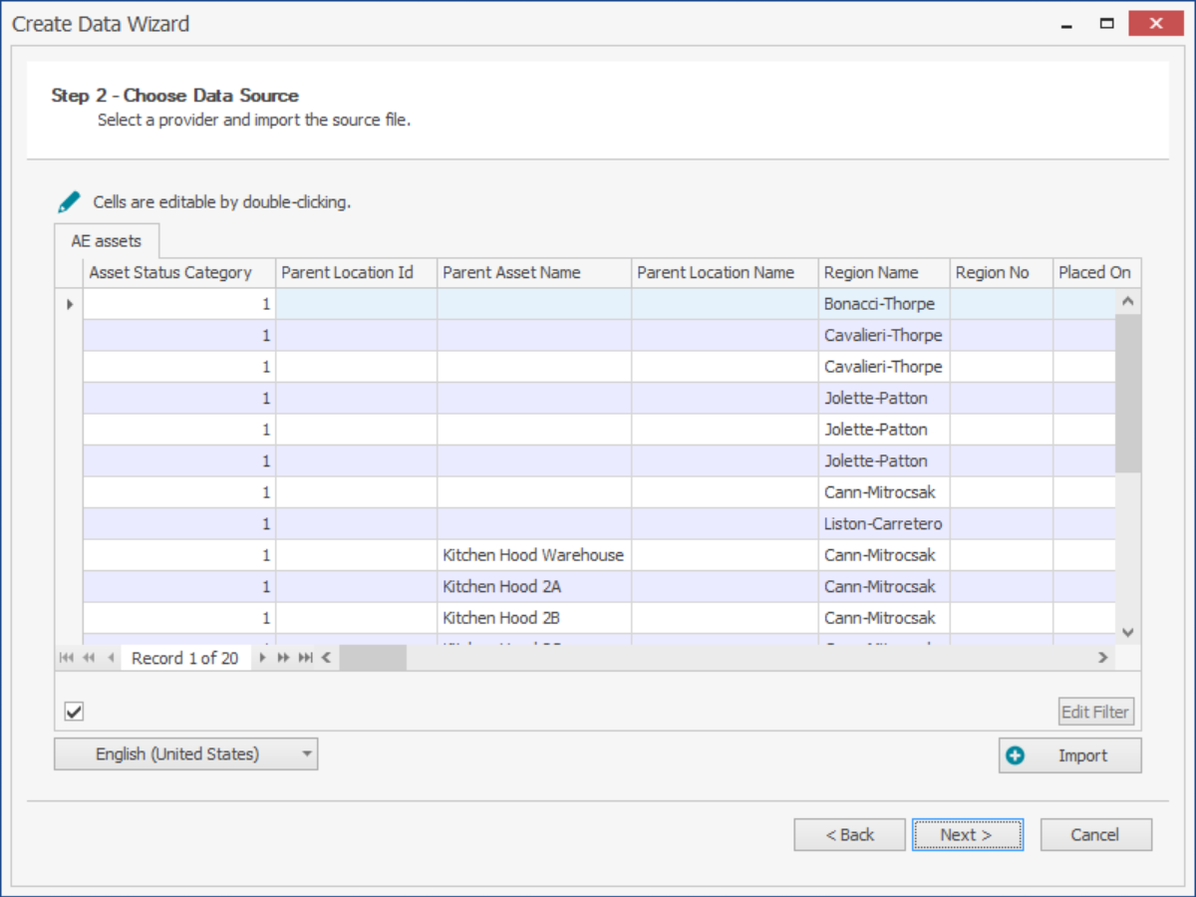Go back with the Back button
Viewport: 1196px width, 897px height.
tap(849, 835)
